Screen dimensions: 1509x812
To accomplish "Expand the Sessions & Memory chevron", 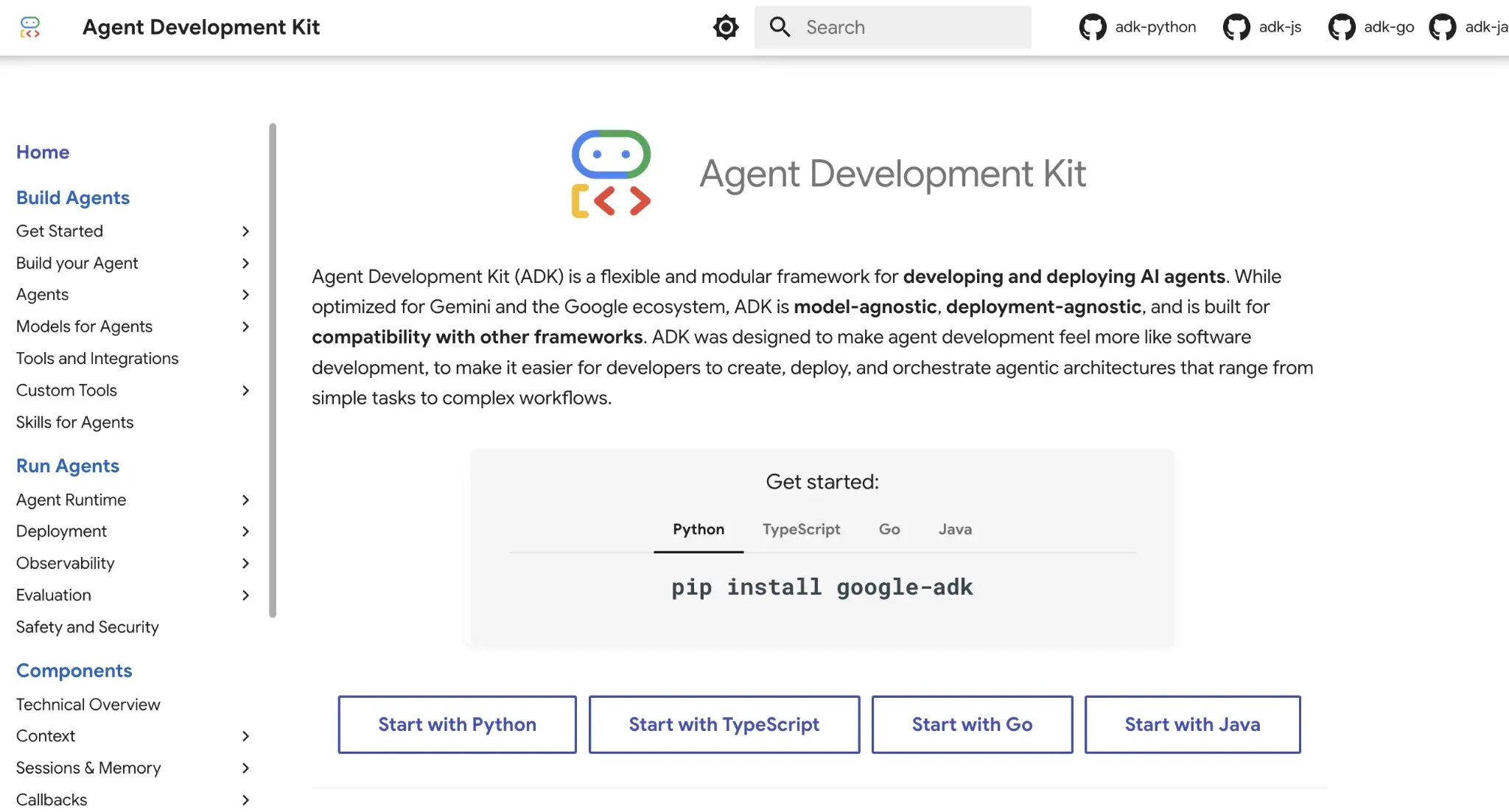I will pyautogui.click(x=245, y=768).
